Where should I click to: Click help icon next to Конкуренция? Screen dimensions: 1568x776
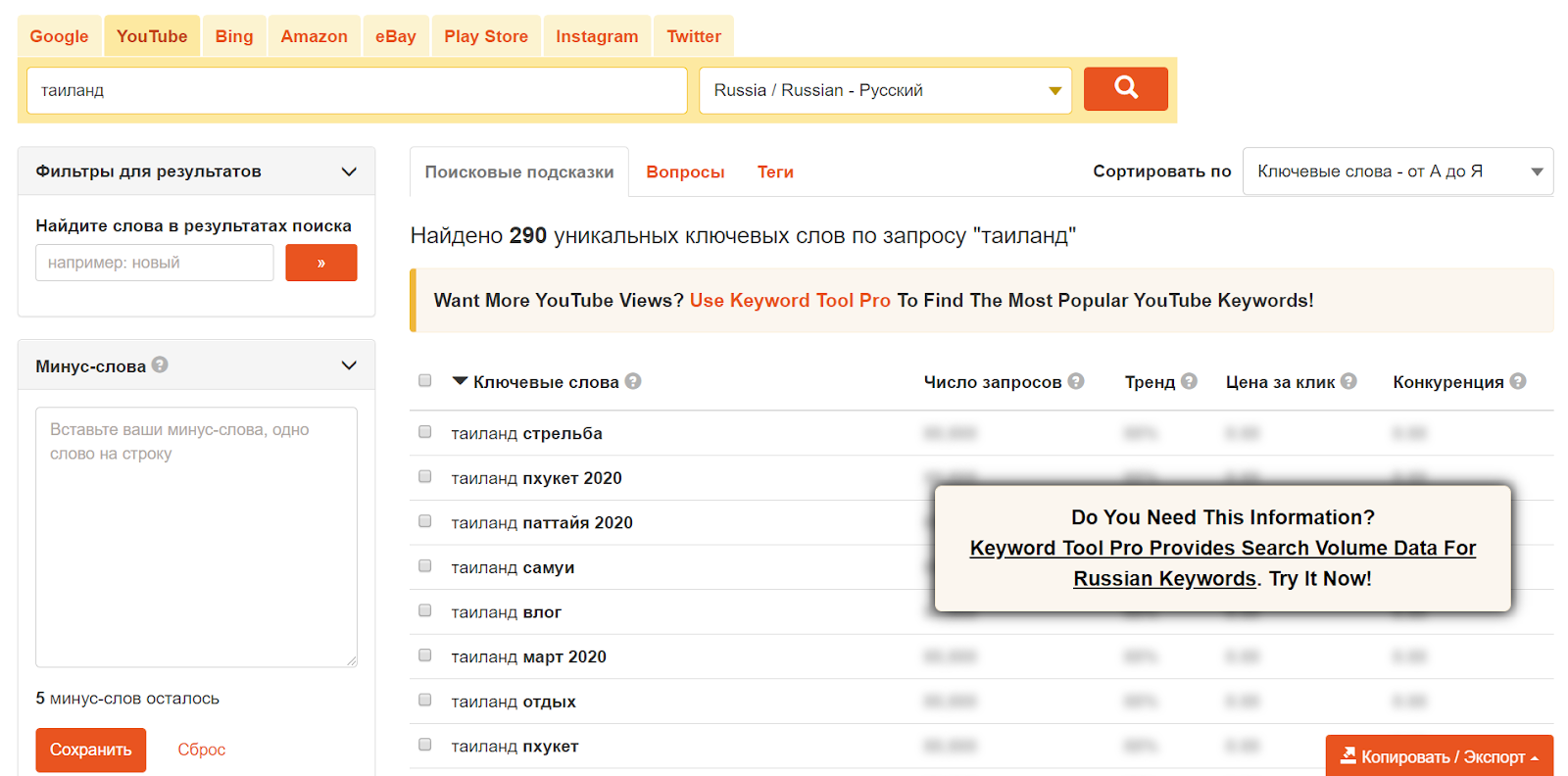click(x=1518, y=381)
